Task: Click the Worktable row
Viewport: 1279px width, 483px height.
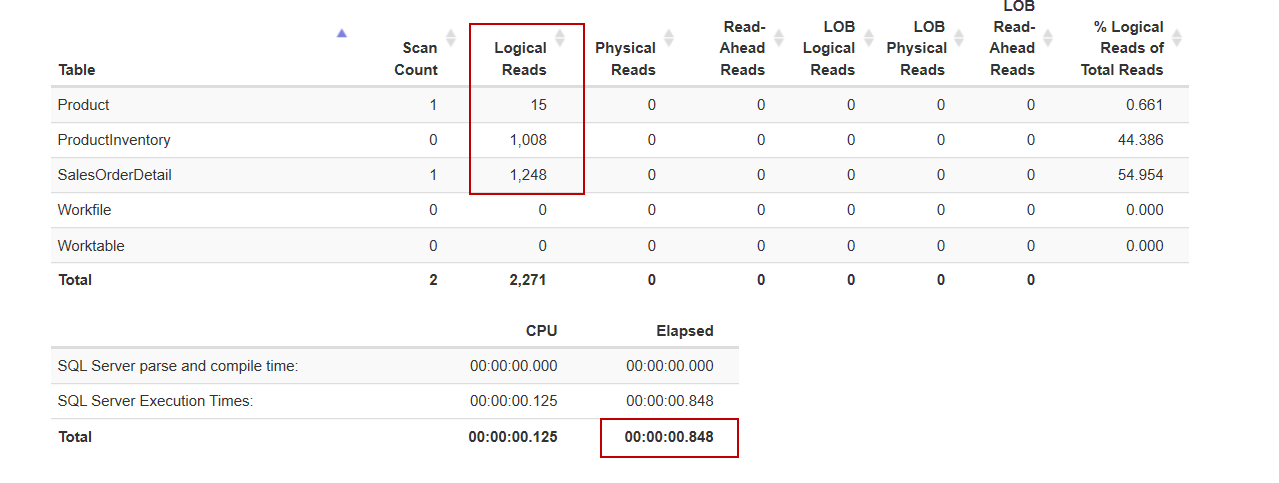Action: [x=91, y=246]
